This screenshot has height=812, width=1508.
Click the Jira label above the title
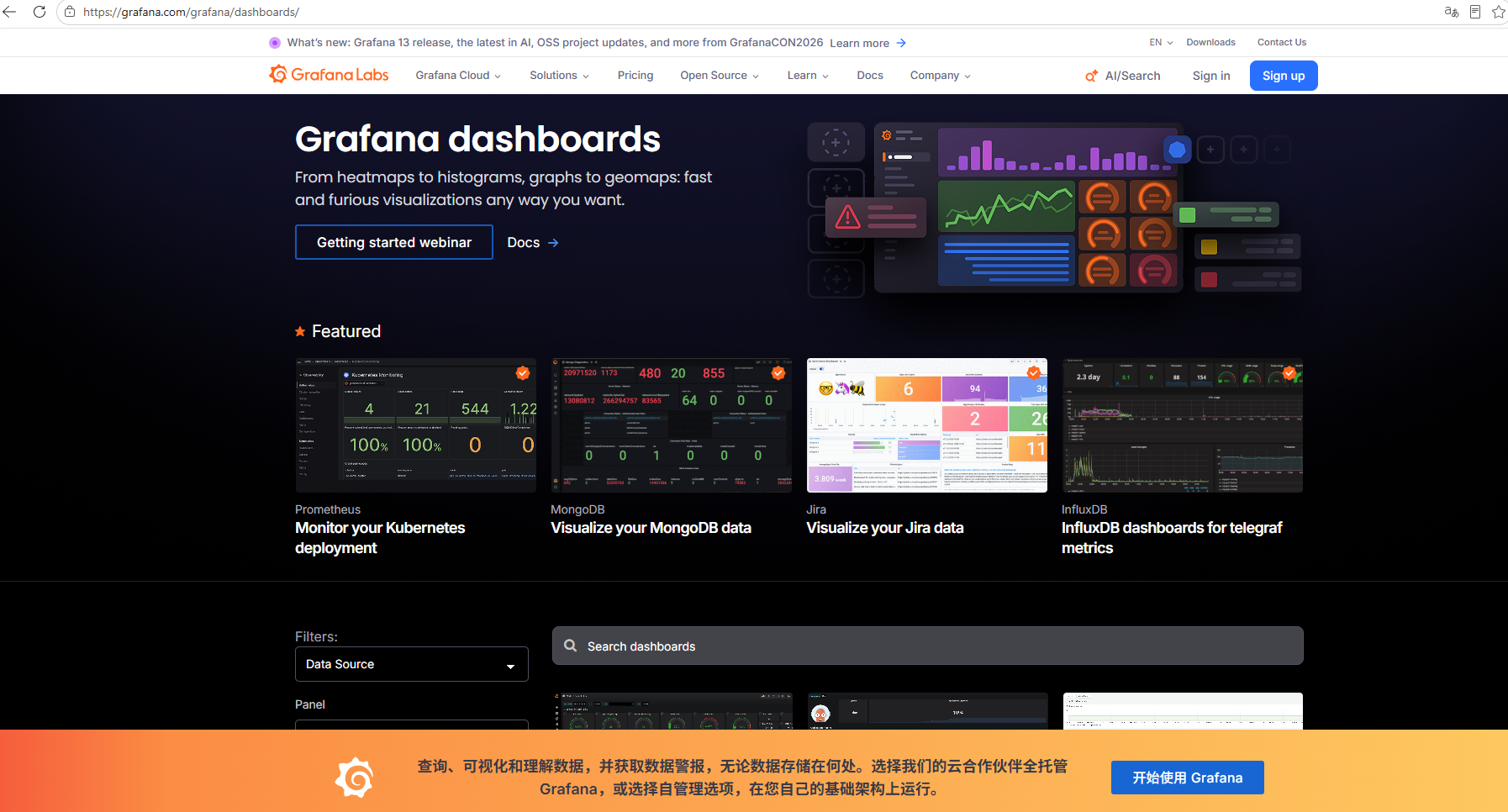pyautogui.click(x=816, y=509)
